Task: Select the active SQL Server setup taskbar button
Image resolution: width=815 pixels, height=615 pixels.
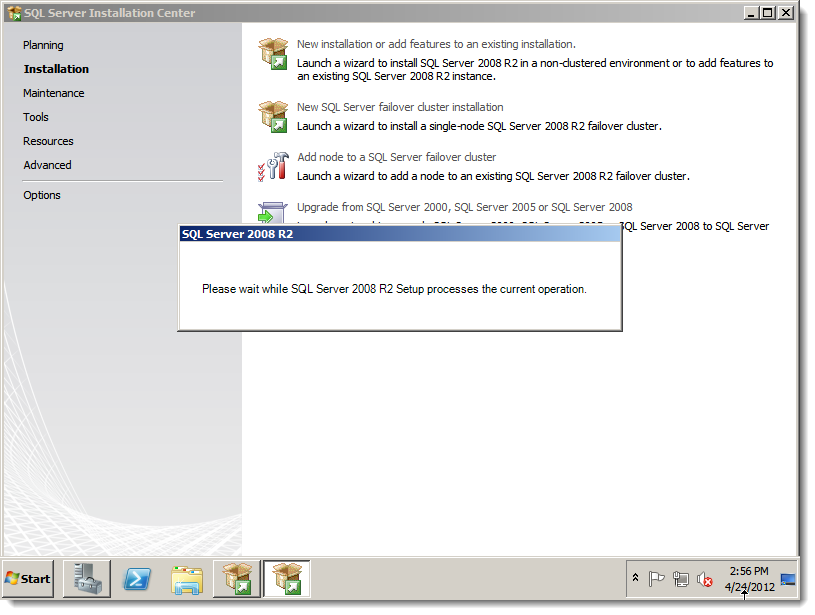Action: click(286, 579)
